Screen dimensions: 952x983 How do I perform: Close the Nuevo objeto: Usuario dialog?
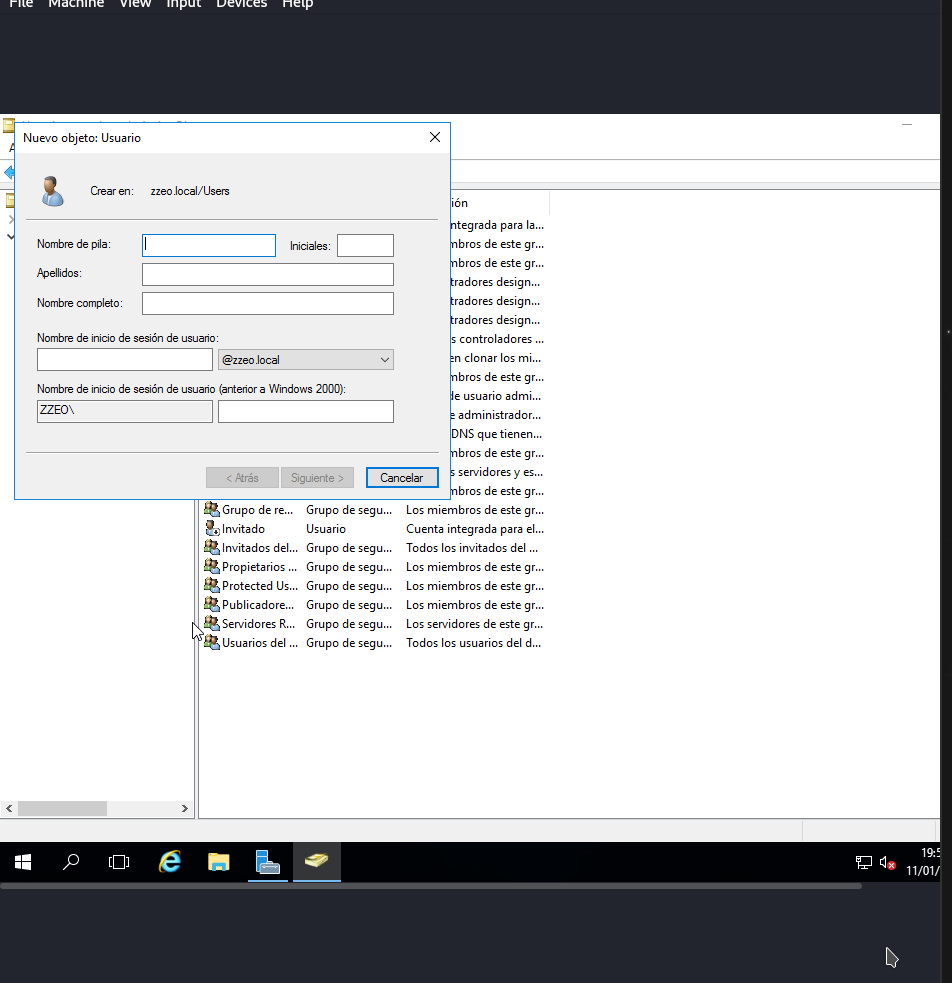point(435,137)
